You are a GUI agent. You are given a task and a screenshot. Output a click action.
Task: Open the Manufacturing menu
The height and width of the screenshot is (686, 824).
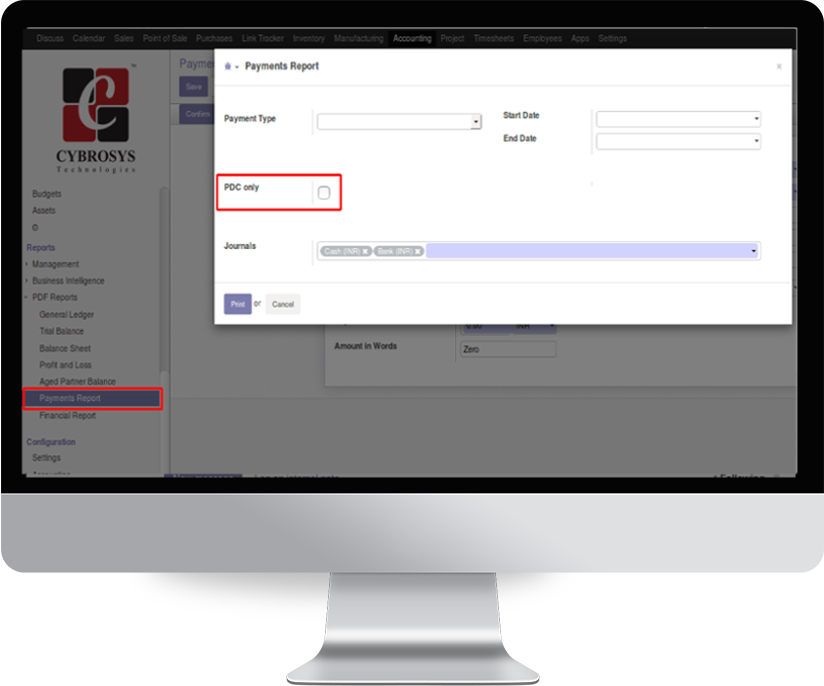click(359, 38)
